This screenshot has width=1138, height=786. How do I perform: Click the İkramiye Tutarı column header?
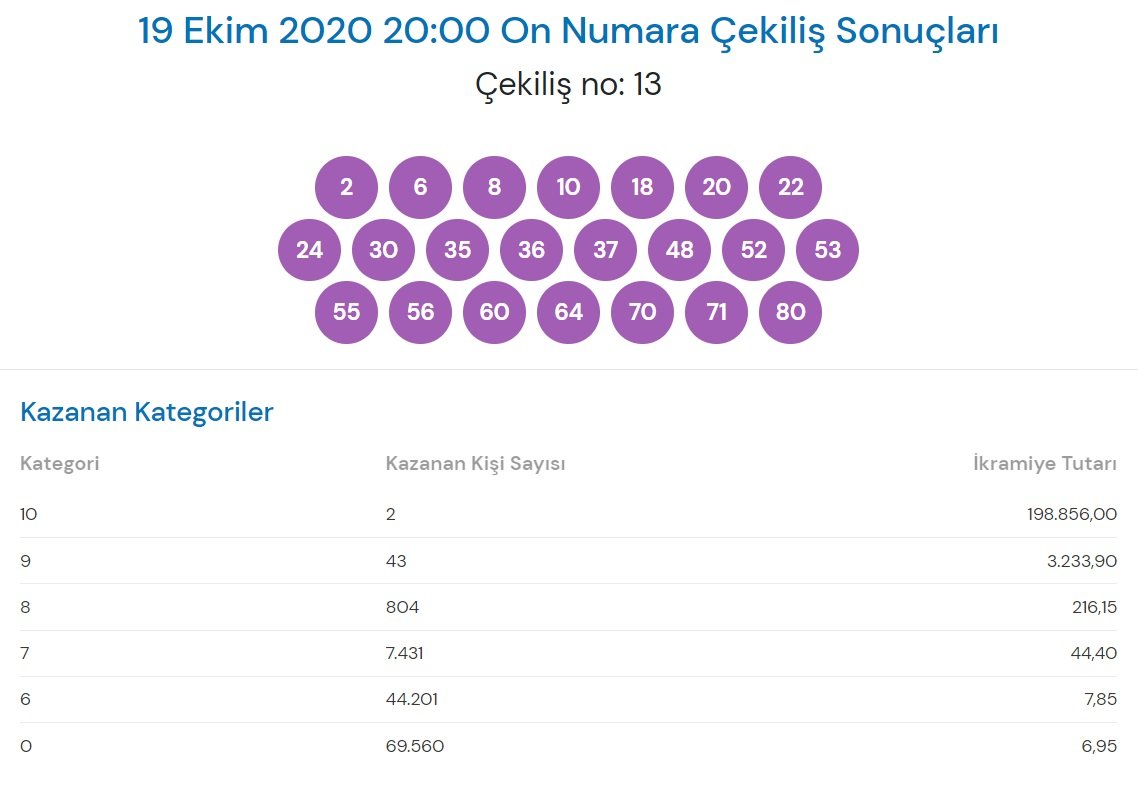coord(1045,464)
